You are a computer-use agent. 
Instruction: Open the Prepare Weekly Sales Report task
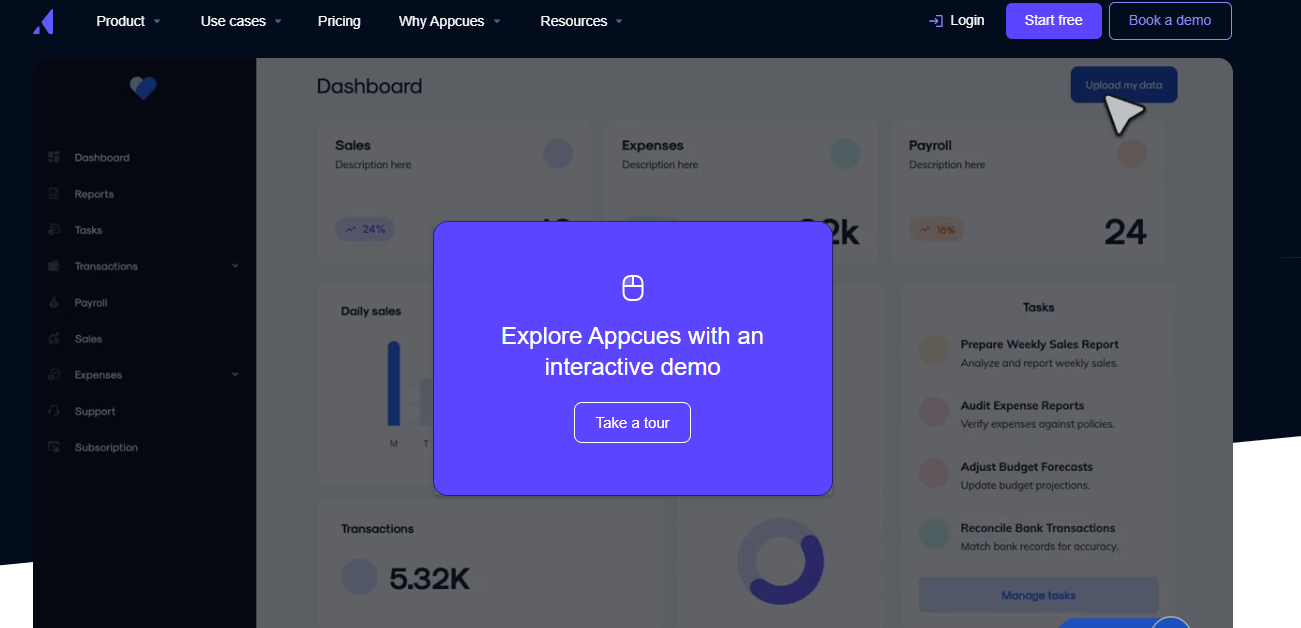tap(1040, 344)
